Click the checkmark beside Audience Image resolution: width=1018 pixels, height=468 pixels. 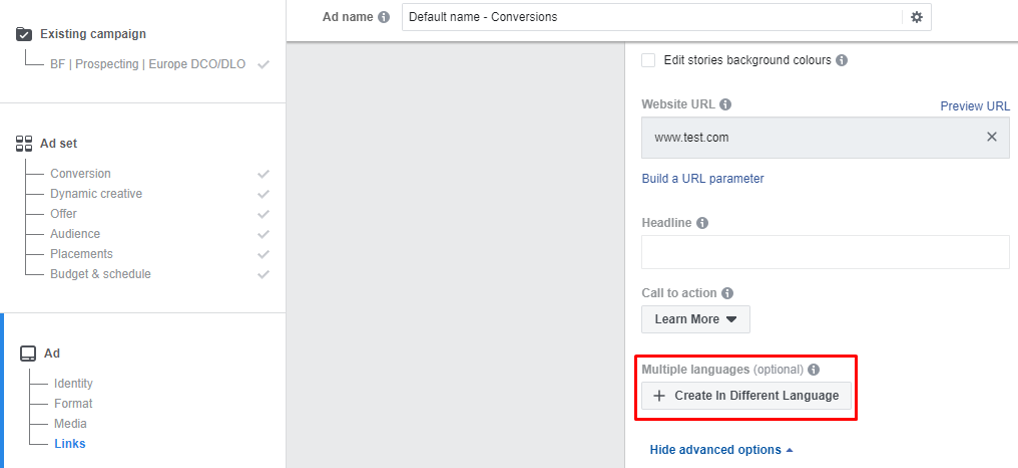[x=263, y=234]
